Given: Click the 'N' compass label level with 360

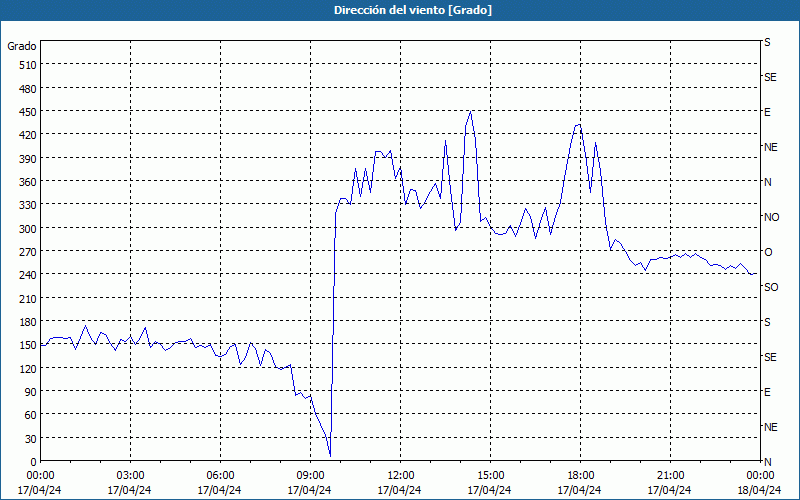Looking at the screenshot, I should point(767,182).
